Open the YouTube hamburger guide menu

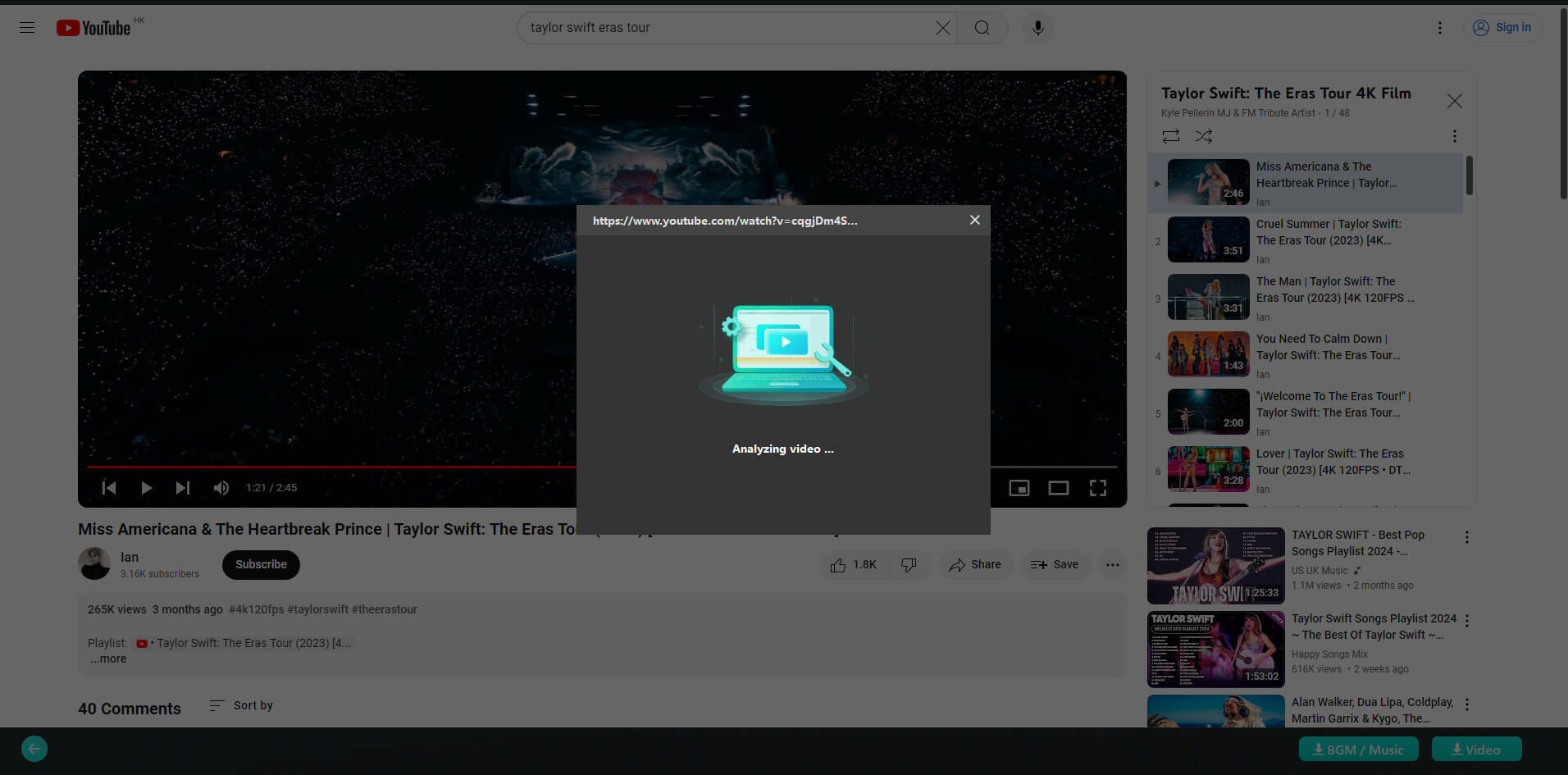click(x=27, y=28)
